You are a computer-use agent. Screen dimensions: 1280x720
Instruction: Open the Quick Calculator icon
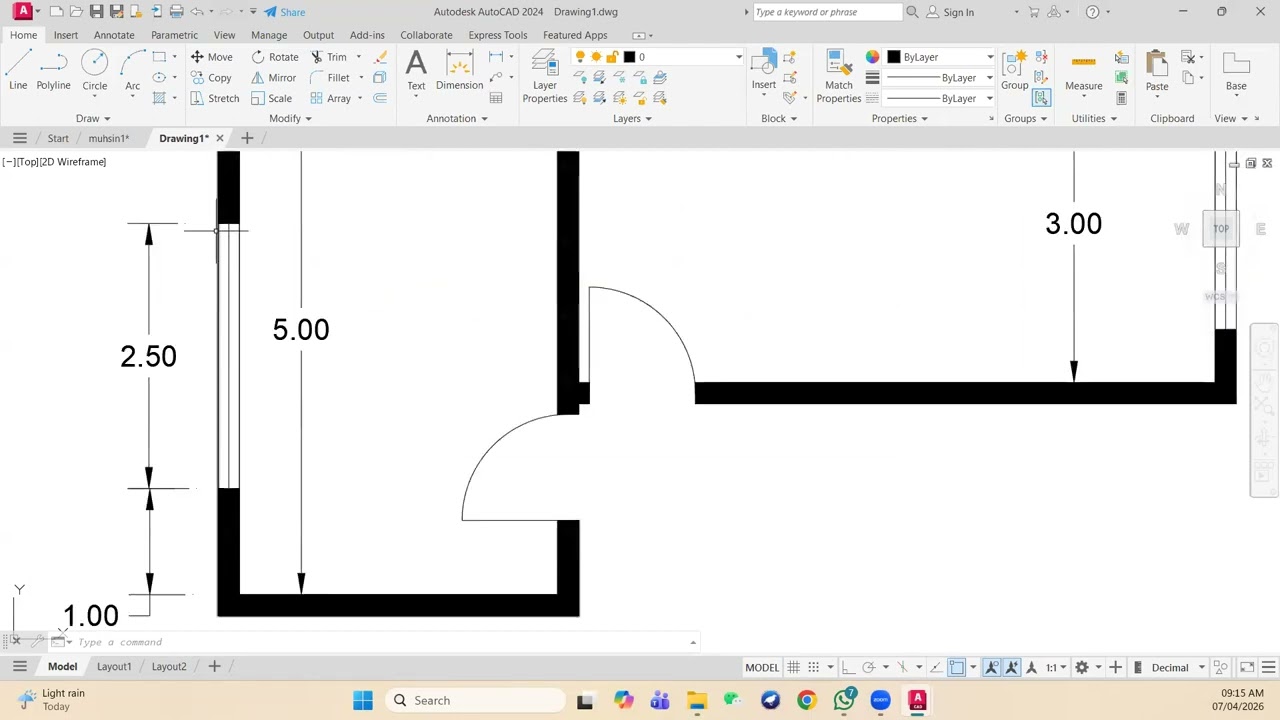pos(1121,98)
